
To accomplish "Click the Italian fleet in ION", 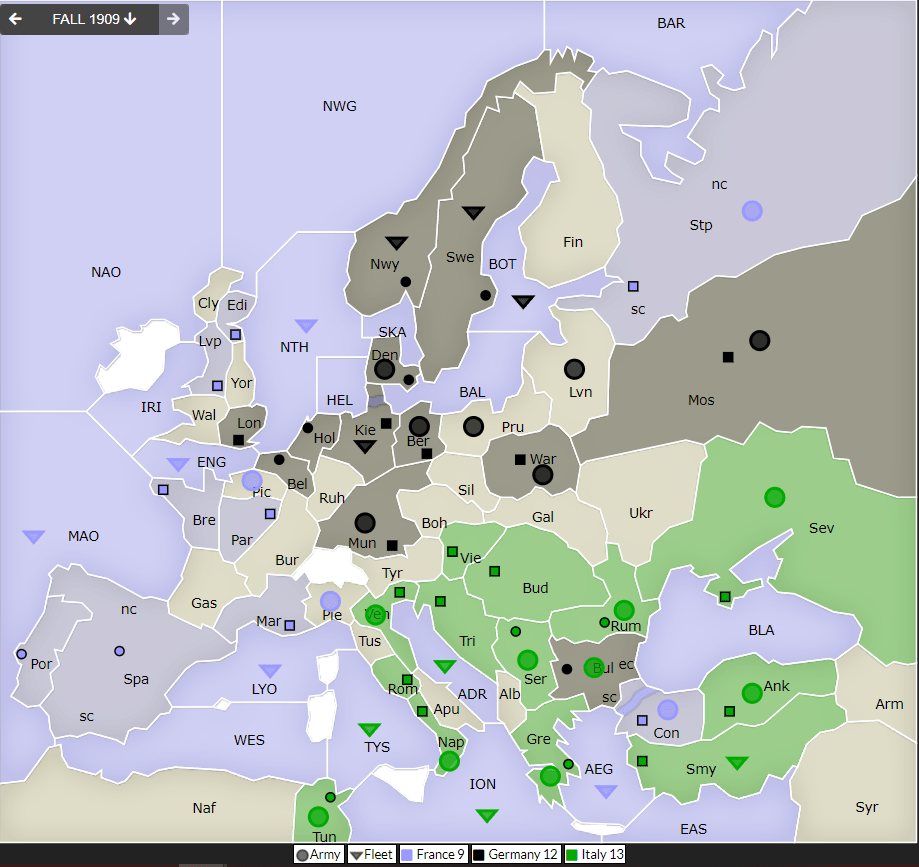I will tap(487, 815).
